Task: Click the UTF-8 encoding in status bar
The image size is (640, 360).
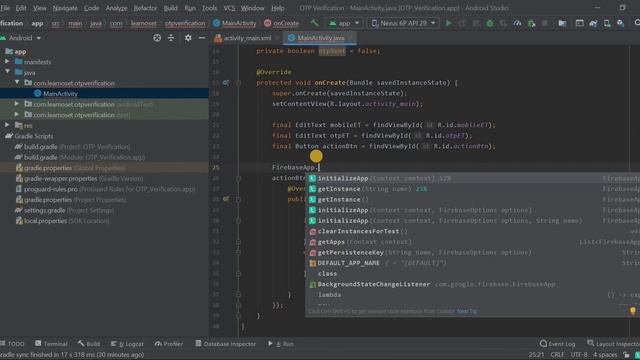Action: click(x=579, y=355)
